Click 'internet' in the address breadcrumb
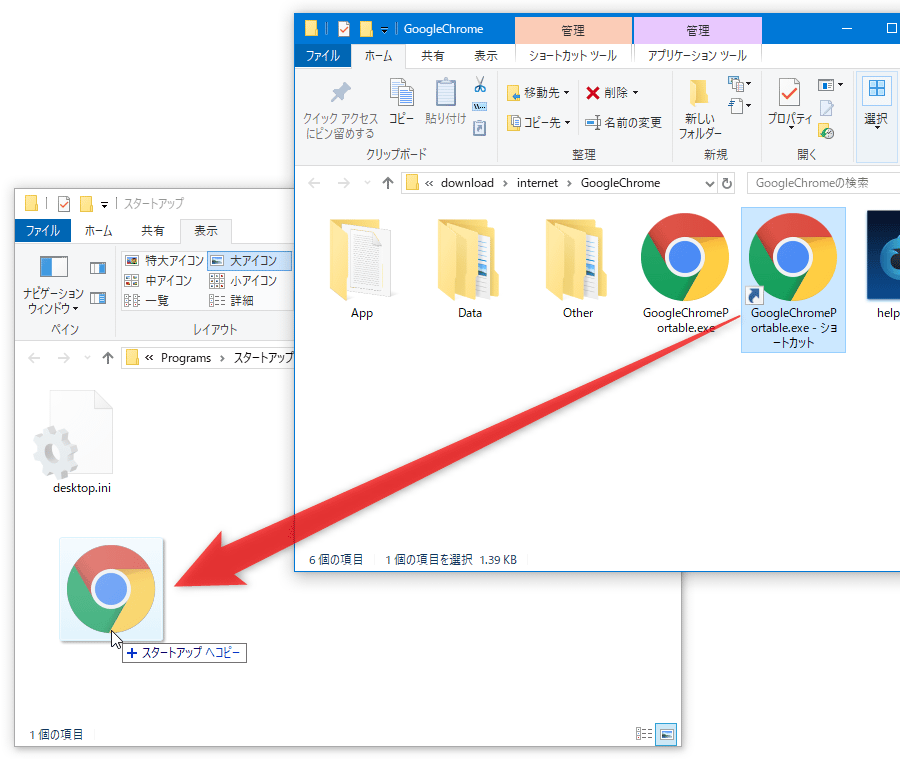The width and height of the screenshot is (900, 759). [537, 183]
